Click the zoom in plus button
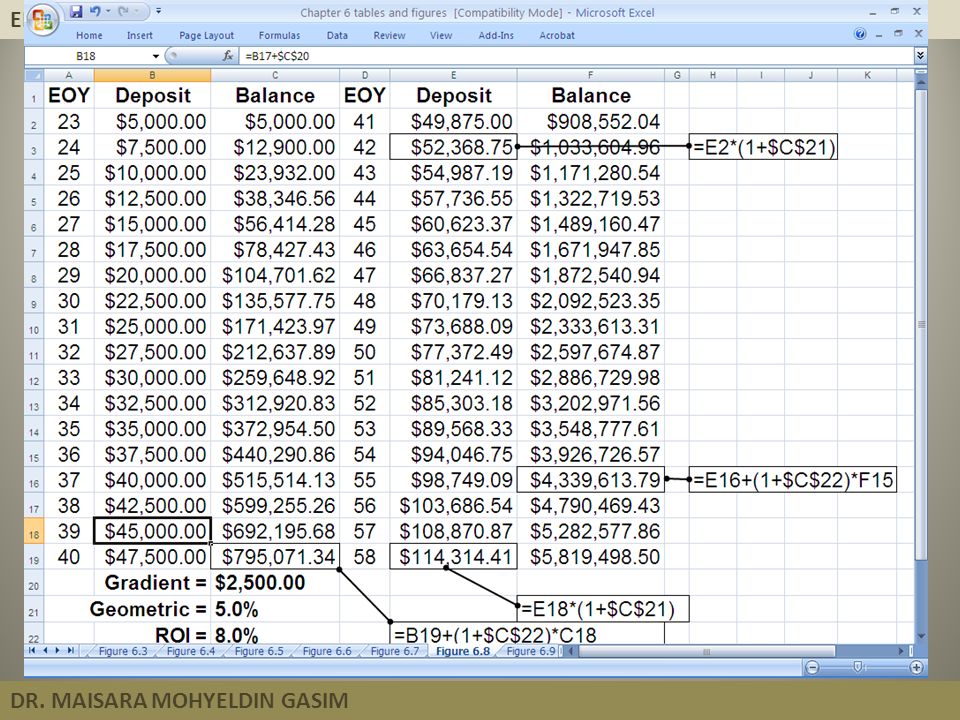 tap(916, 667)
